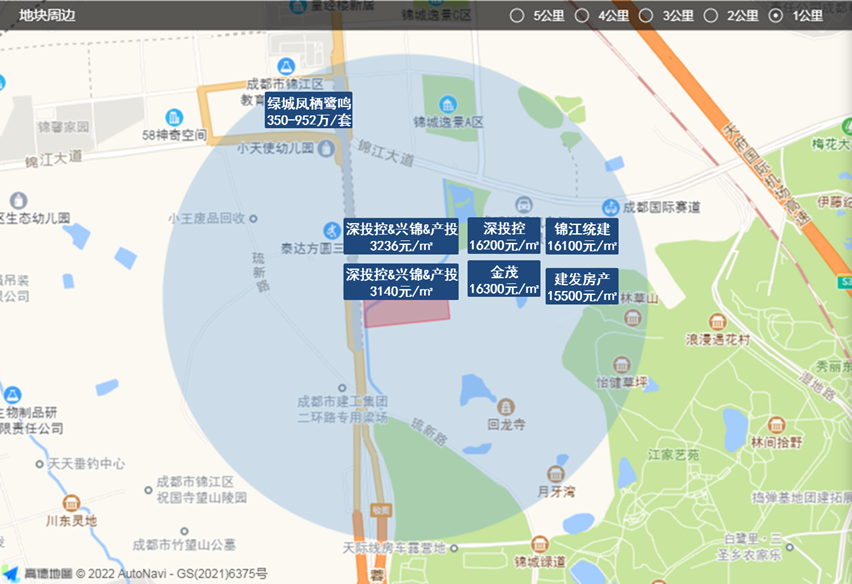Image resolution: width=852 pixels, height=584 pixels.
Task: Click the 天天垂钓中心 point marker
Action: pyautogui.click(x=39, y=464)
